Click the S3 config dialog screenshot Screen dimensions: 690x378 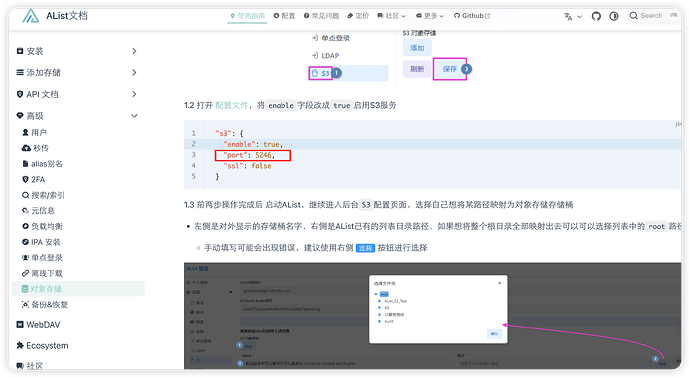point(433,316)
